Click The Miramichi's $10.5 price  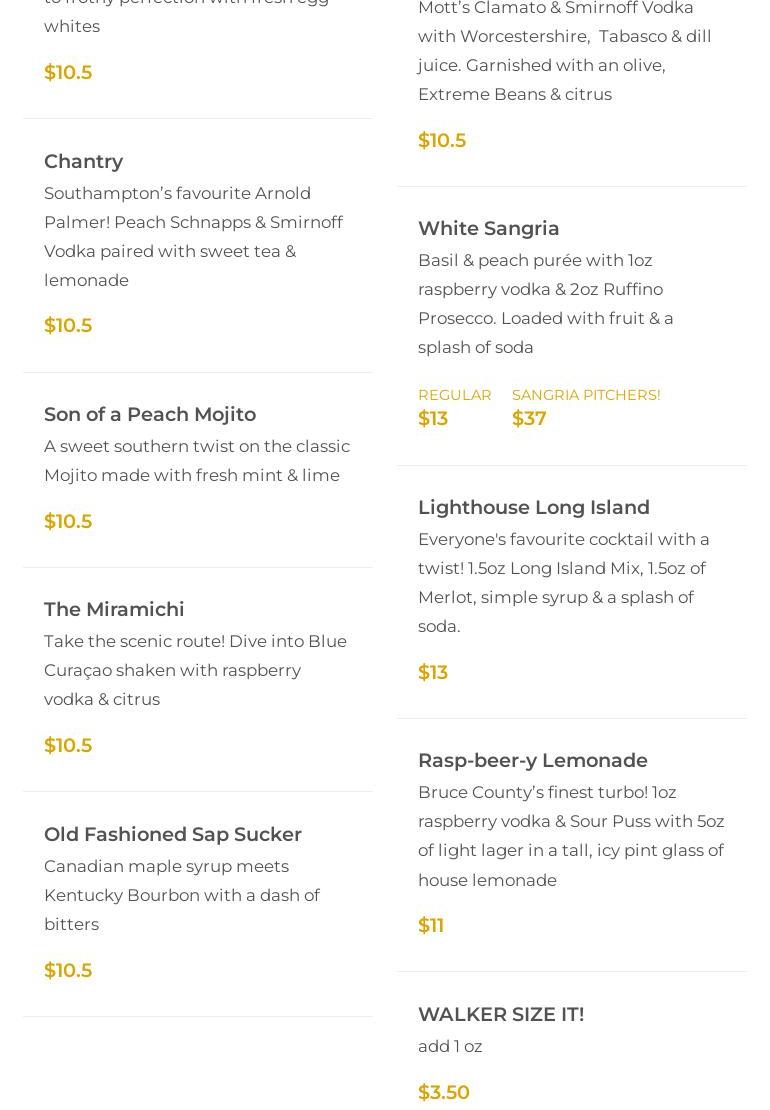pos(67,745)
